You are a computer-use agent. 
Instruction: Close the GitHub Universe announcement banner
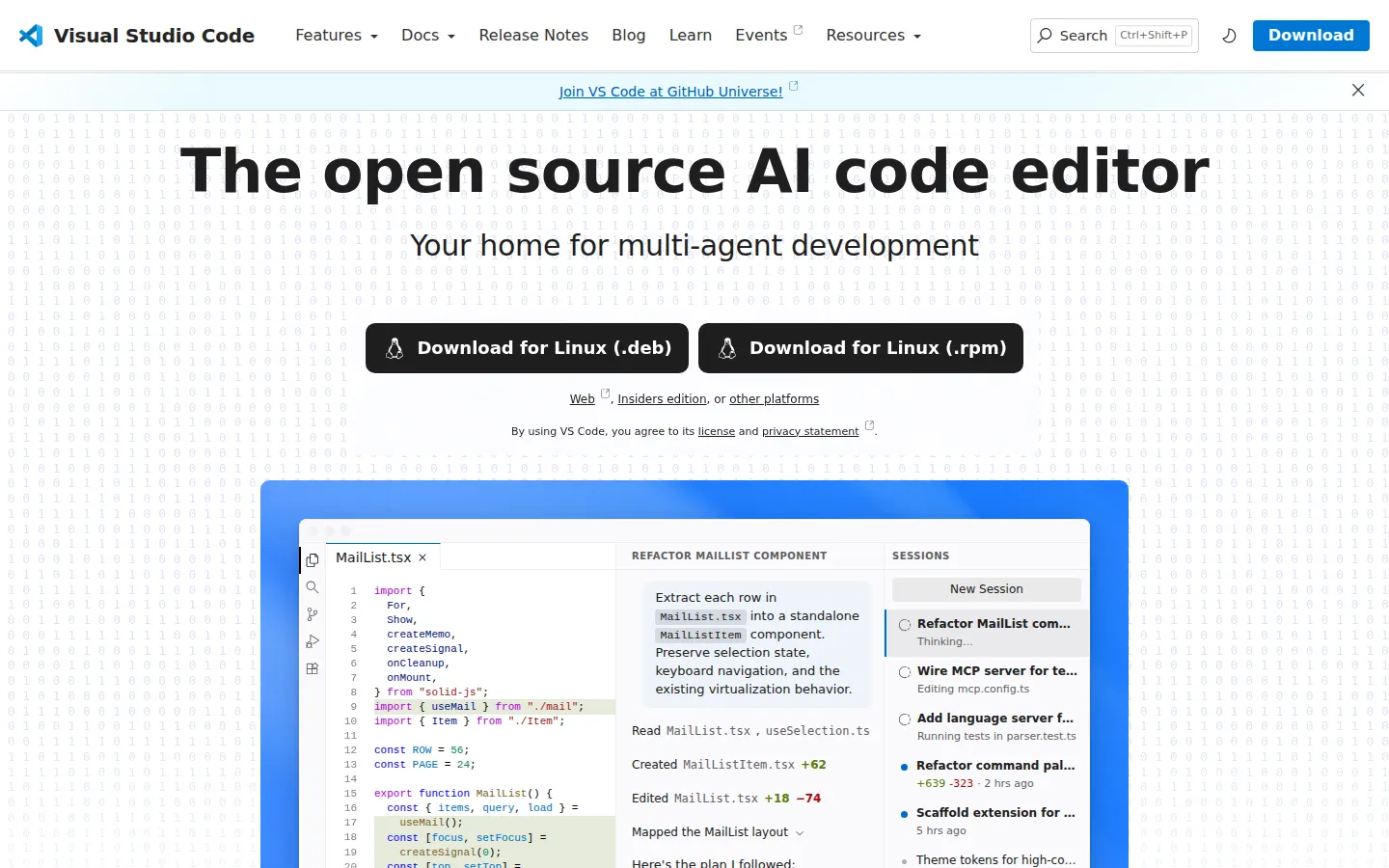[1358, 90]
